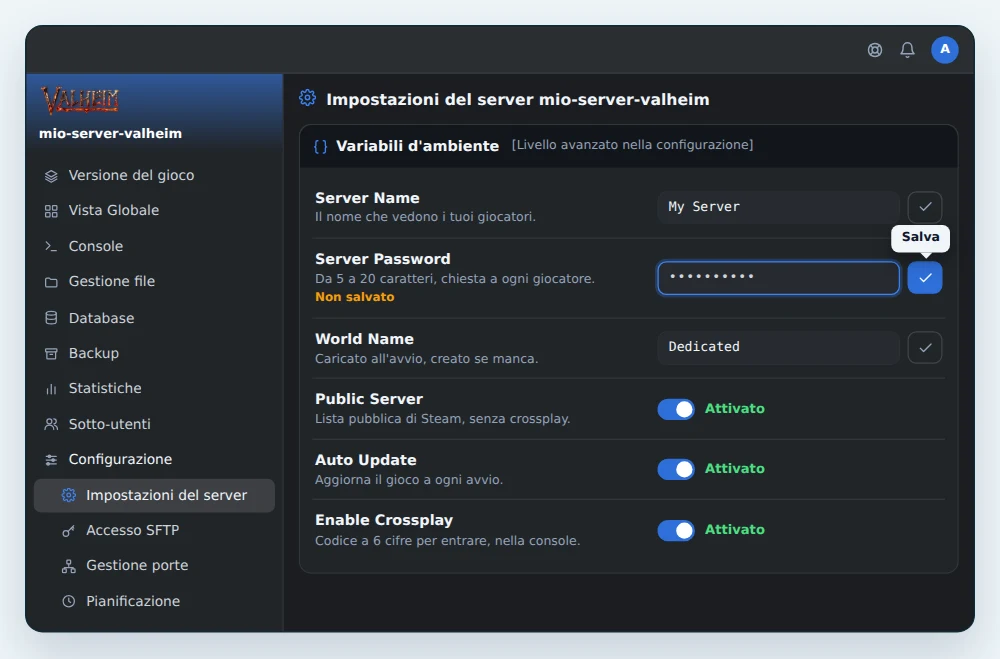Screen dimensions: 1000x659
Task: Open Versione del gioco in sidebar
Action: pos(154,175)
